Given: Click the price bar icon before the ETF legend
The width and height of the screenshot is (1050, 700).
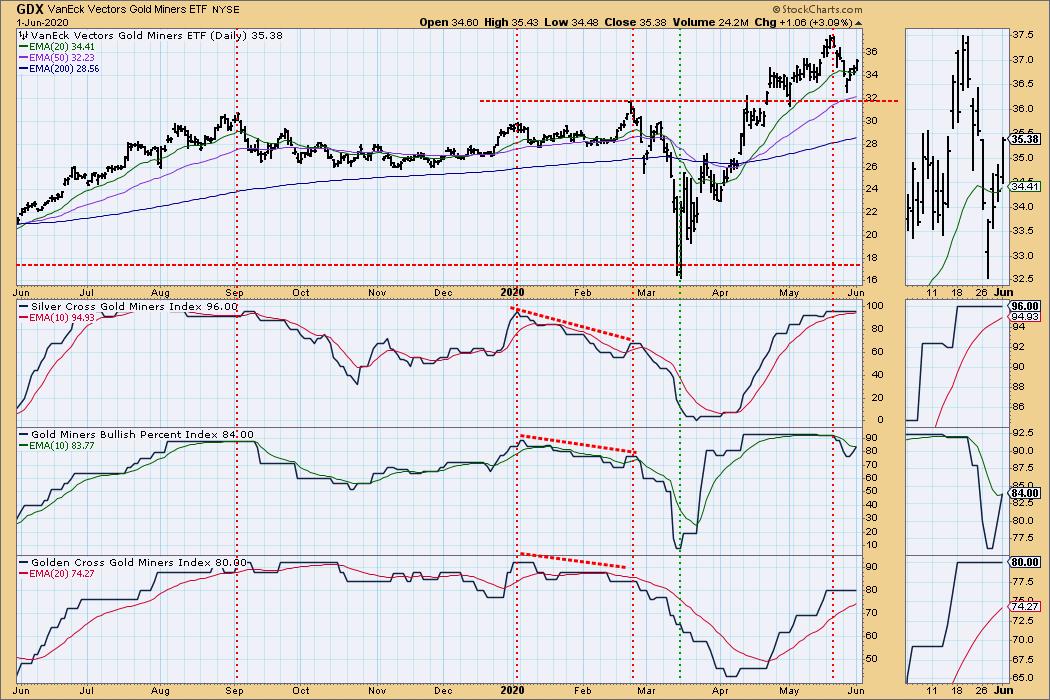Looking at the screenshot, I should coord(24,35).
